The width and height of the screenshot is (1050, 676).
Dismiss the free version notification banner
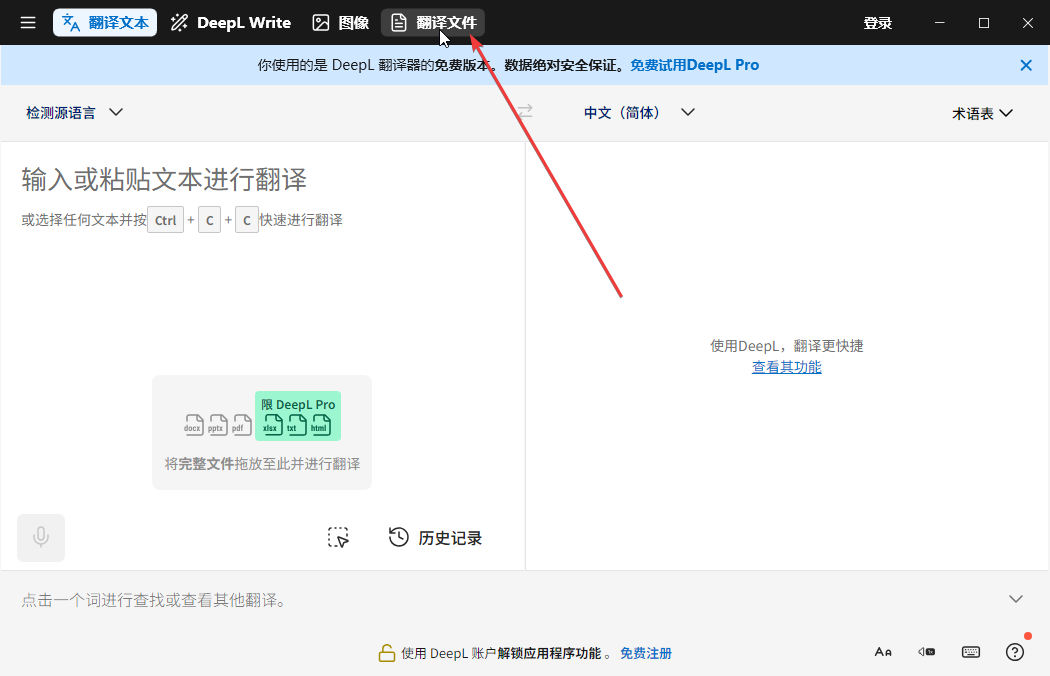[1025, 64]
